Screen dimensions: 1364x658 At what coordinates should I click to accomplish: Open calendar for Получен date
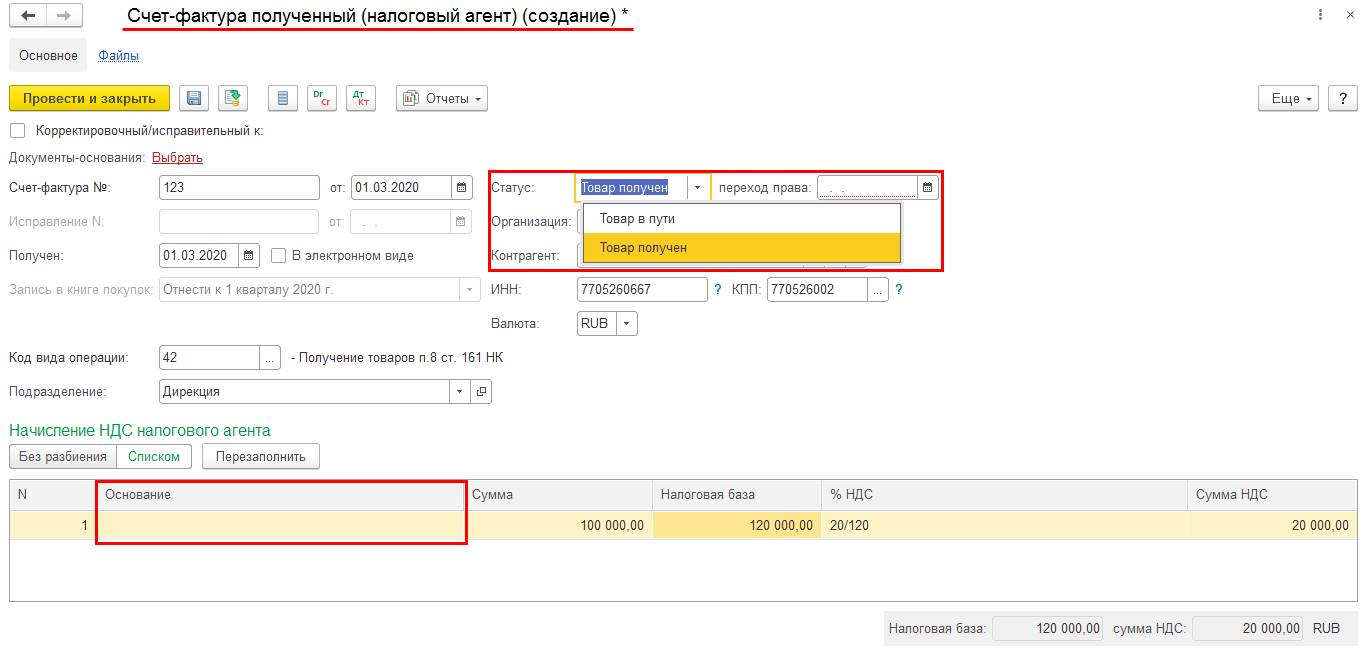(249, 255)
